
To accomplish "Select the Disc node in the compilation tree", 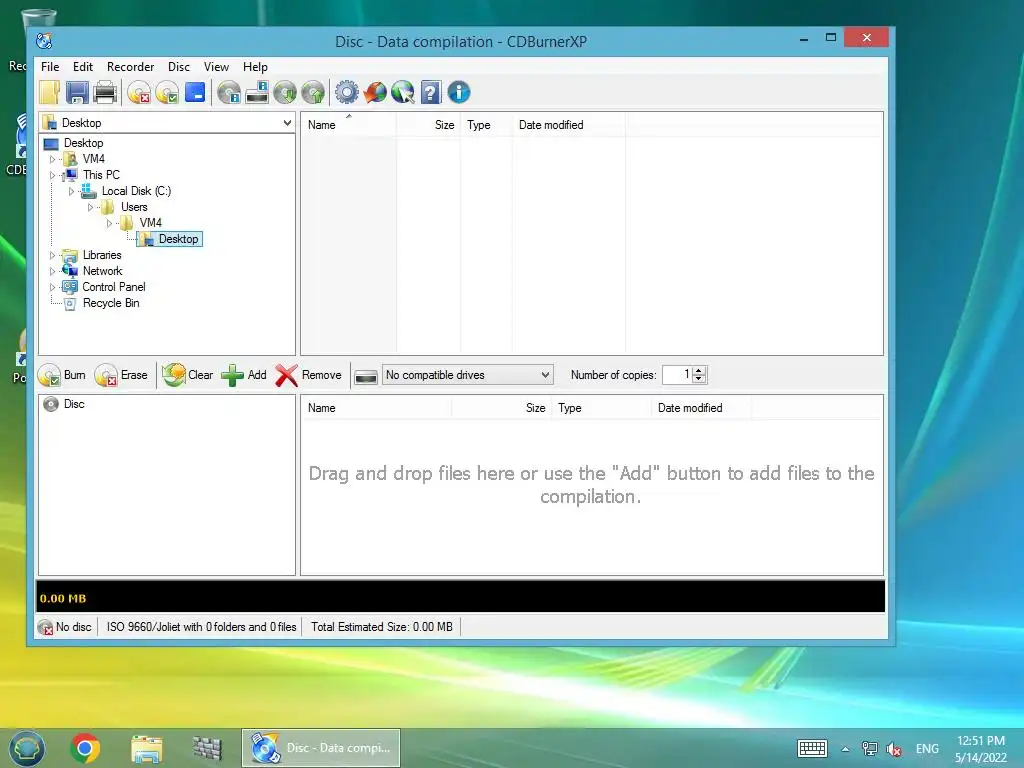I will point(74,404).
